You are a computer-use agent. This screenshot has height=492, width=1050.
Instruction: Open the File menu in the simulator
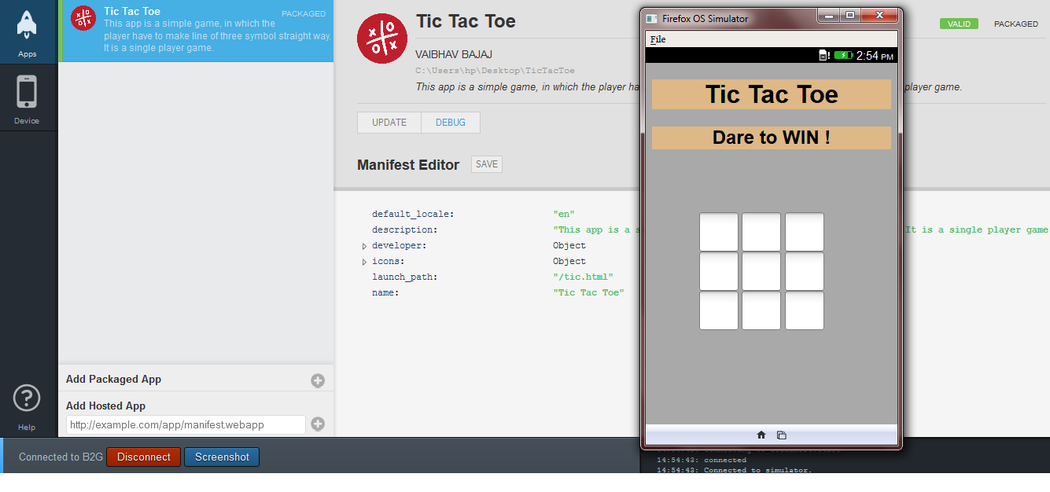pos(657,39)
